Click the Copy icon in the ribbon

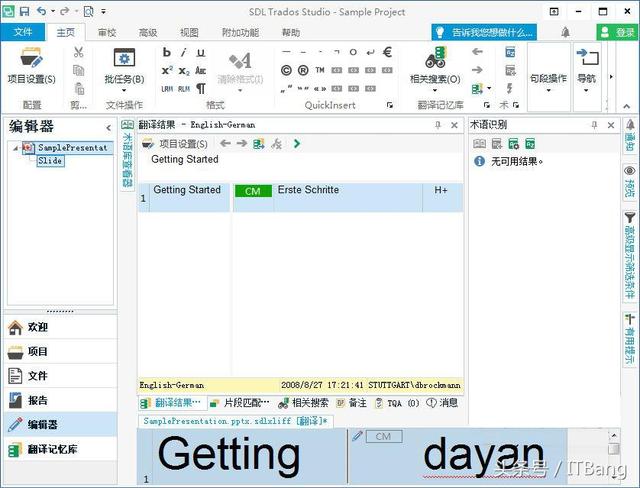coord(78,70)
